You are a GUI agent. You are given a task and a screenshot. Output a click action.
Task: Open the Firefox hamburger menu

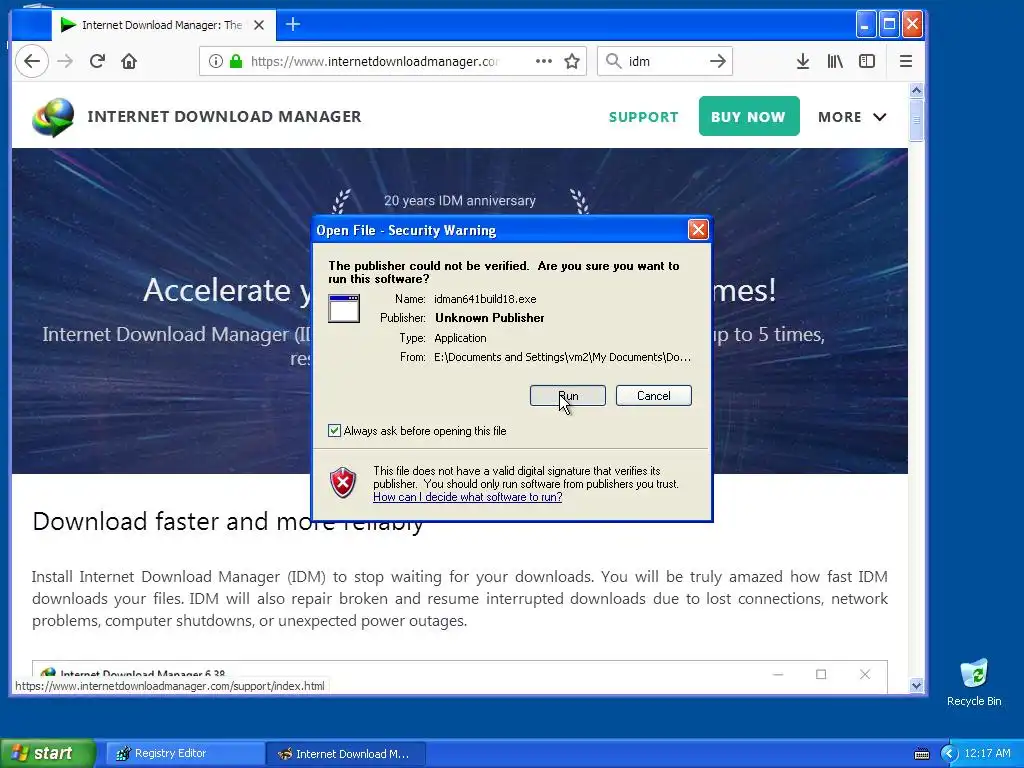coord(906,61)
